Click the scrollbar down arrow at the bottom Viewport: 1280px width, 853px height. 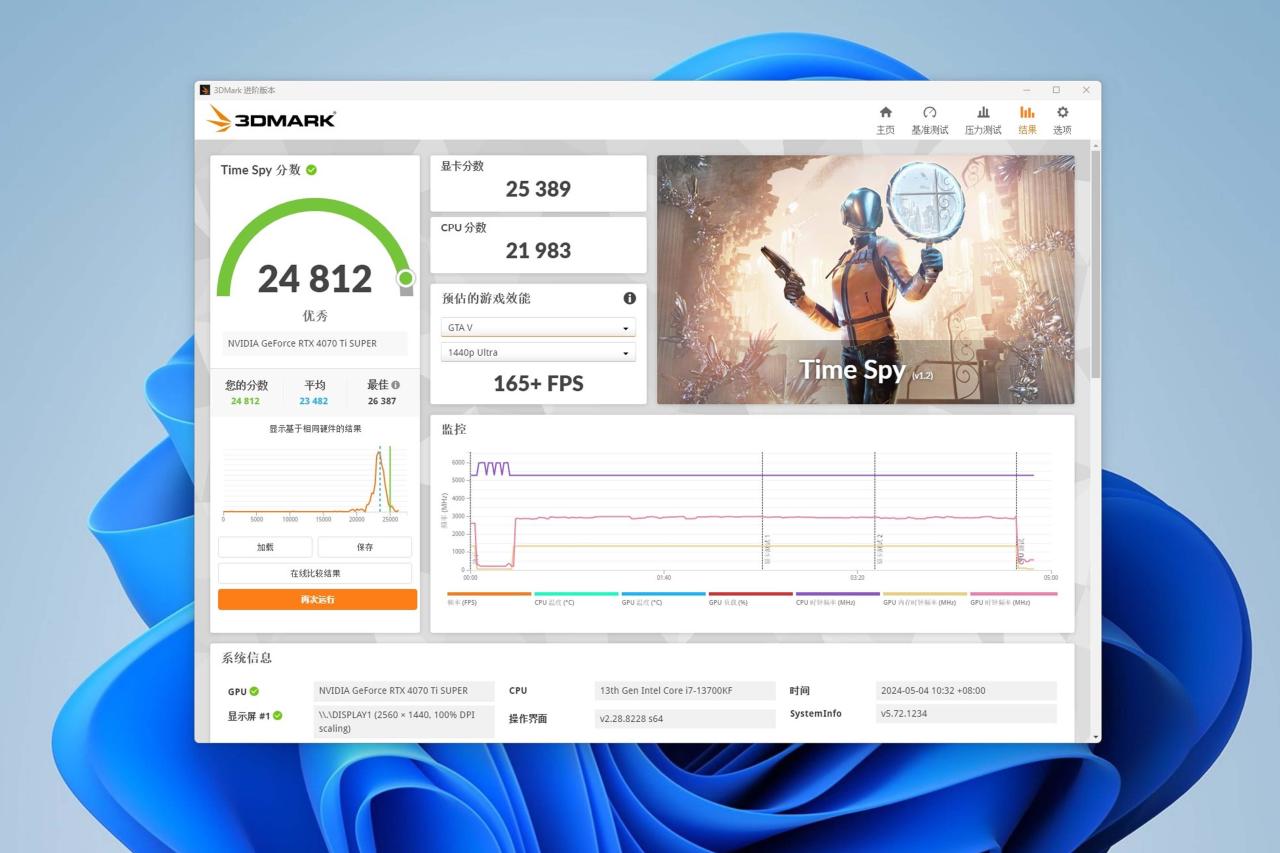point(1096,737)
